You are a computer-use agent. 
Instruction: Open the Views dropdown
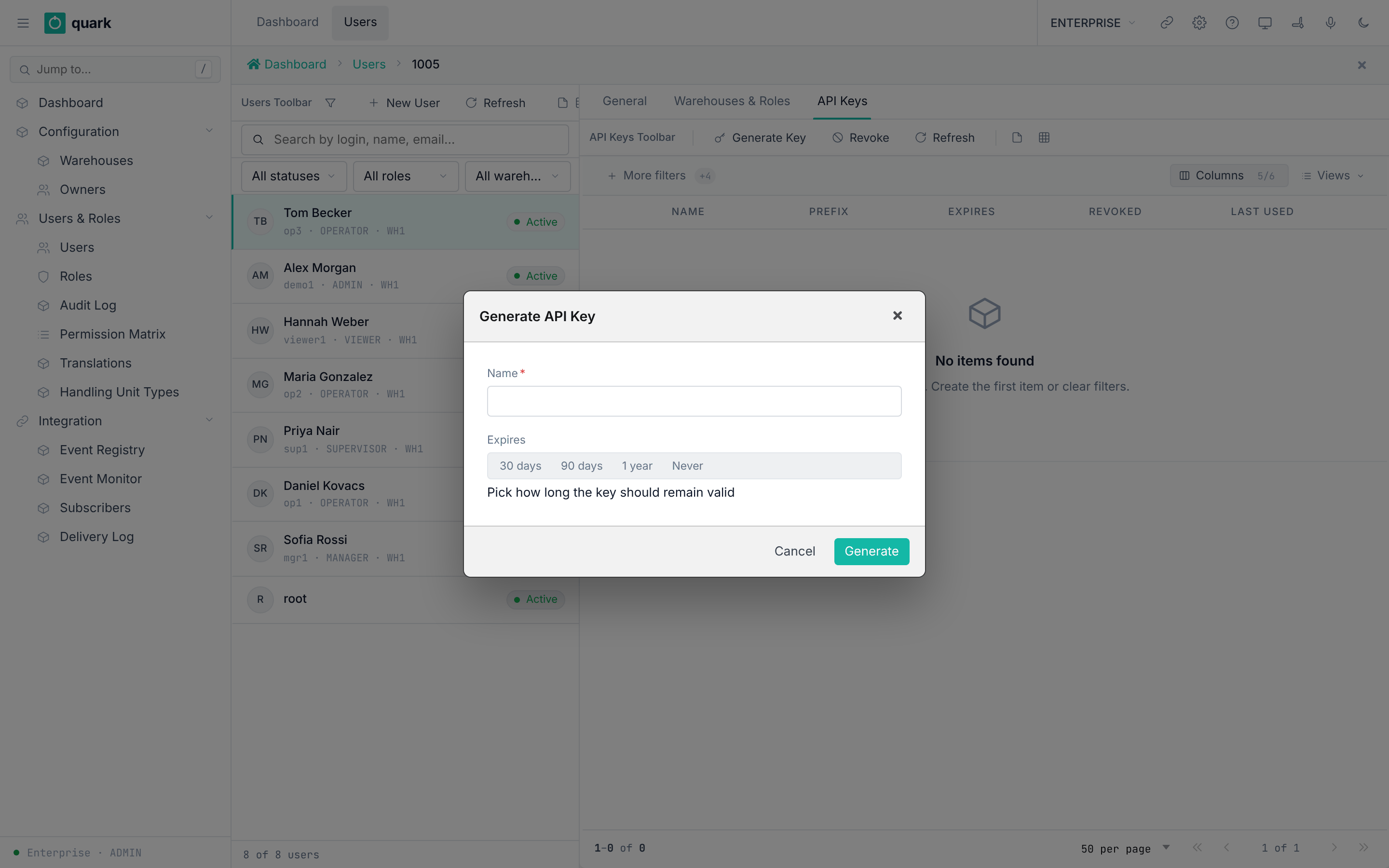coord(1332,176)
